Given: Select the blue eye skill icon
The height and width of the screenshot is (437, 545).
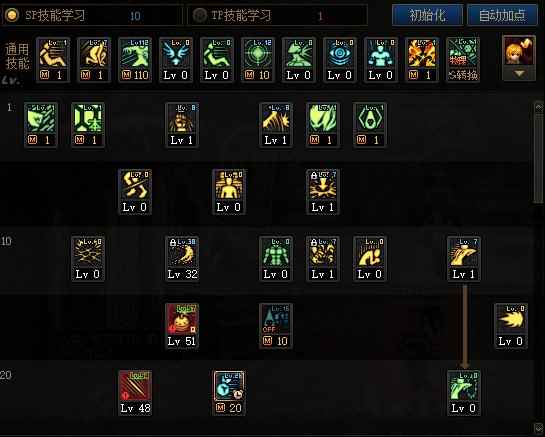Looking at the screenshot, I should pyautogui.click(x=340, y=60).
